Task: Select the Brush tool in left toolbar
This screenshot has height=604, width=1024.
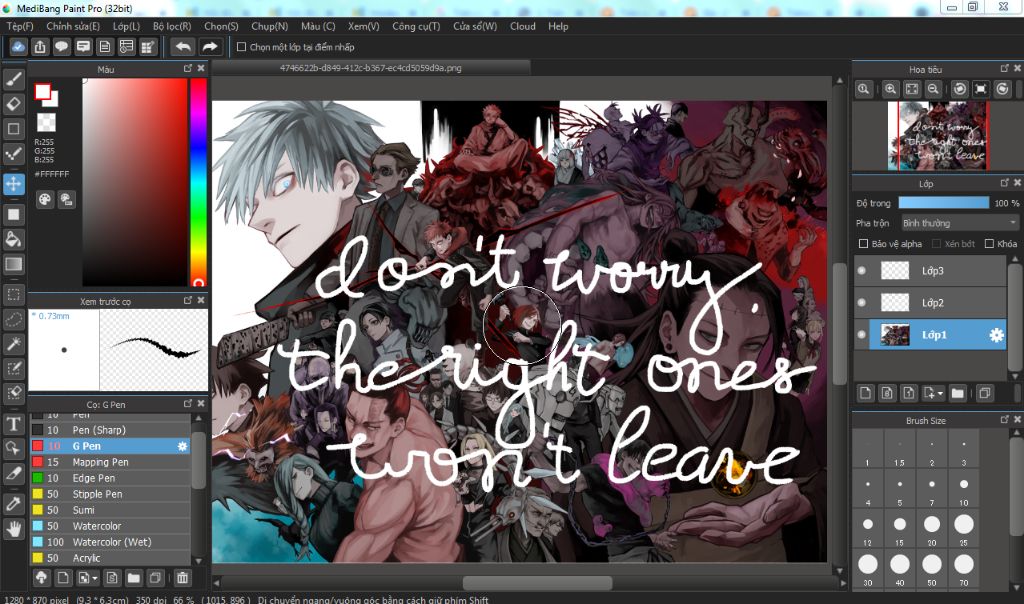Action: pyautogui.click(x=14, y=80)
